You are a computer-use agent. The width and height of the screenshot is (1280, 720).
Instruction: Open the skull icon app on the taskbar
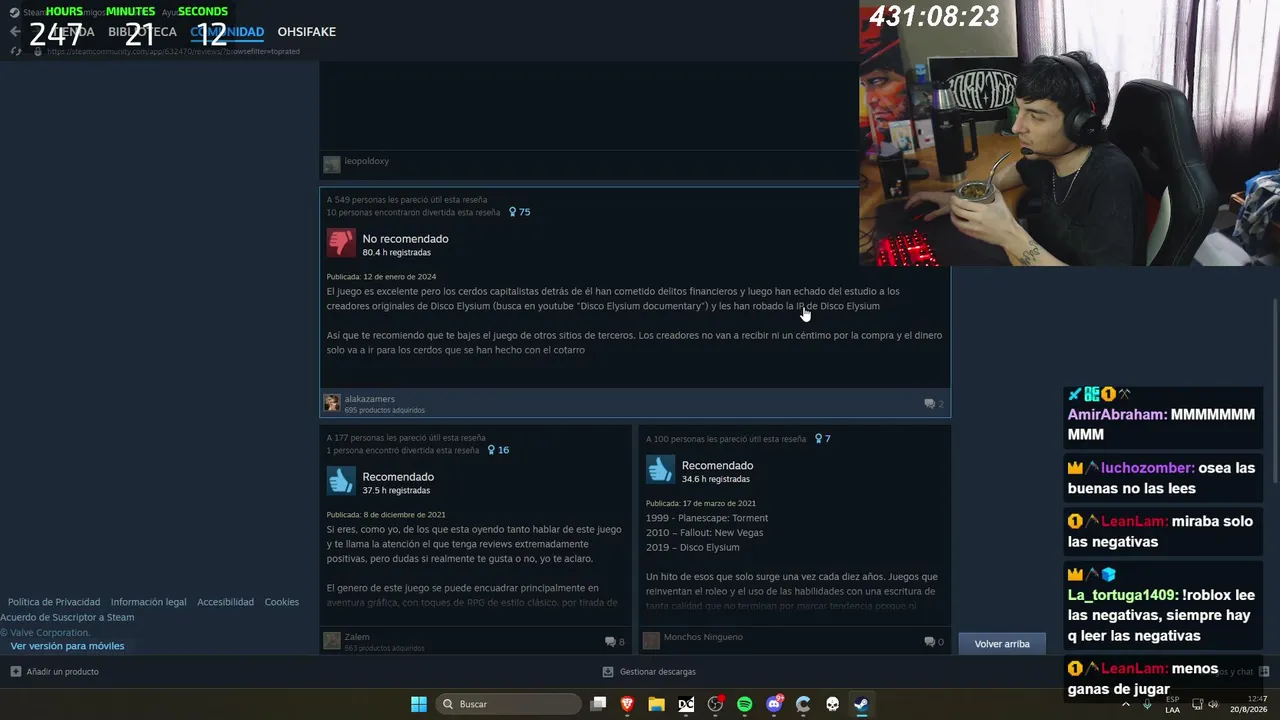point(832,704)
